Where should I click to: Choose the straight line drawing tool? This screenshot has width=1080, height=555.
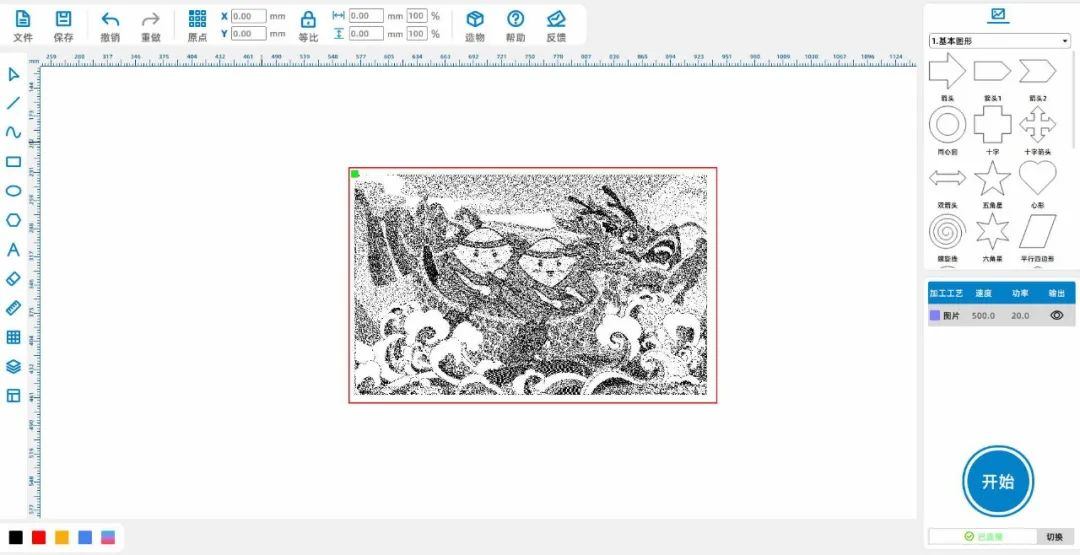14,103
